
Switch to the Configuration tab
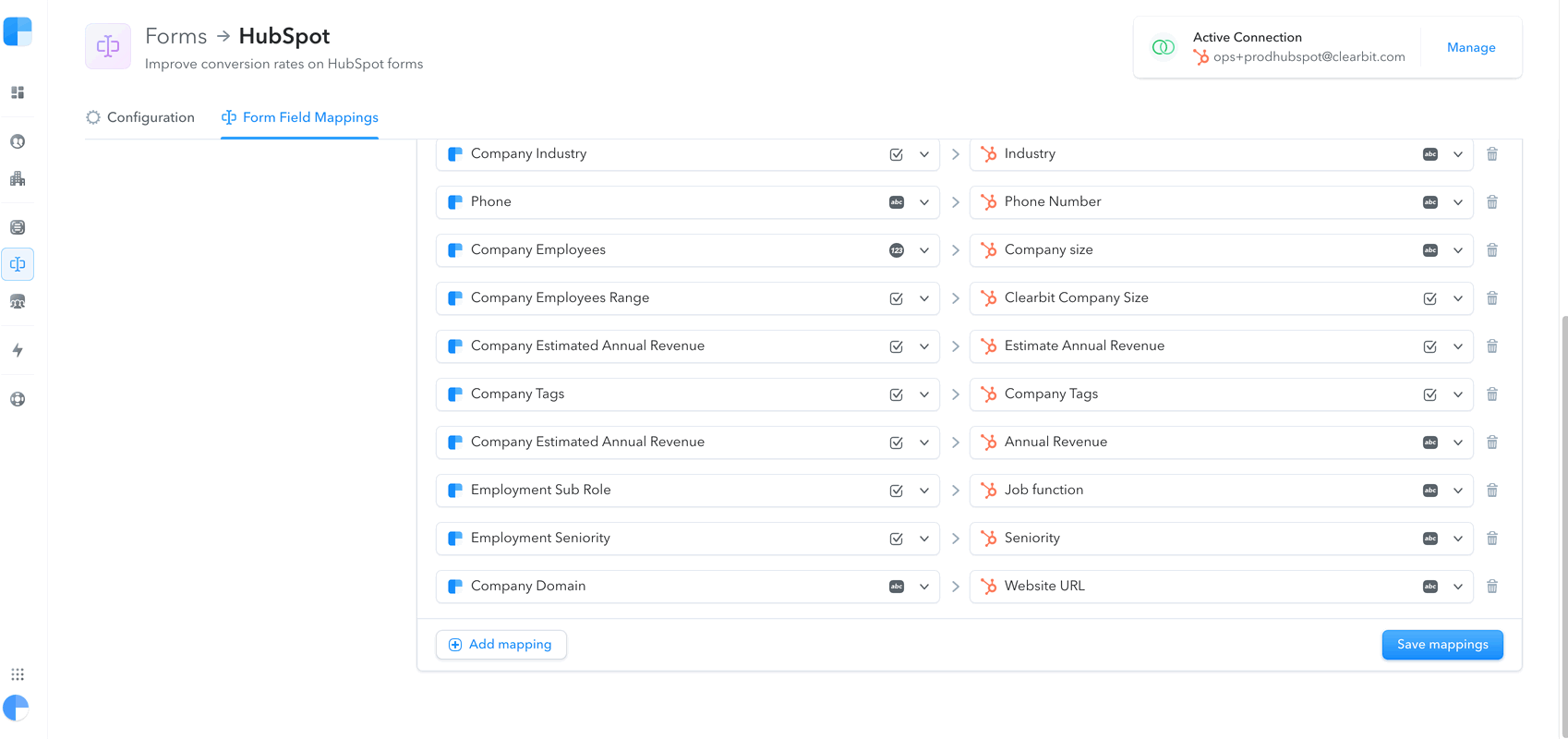coord(140,117)
